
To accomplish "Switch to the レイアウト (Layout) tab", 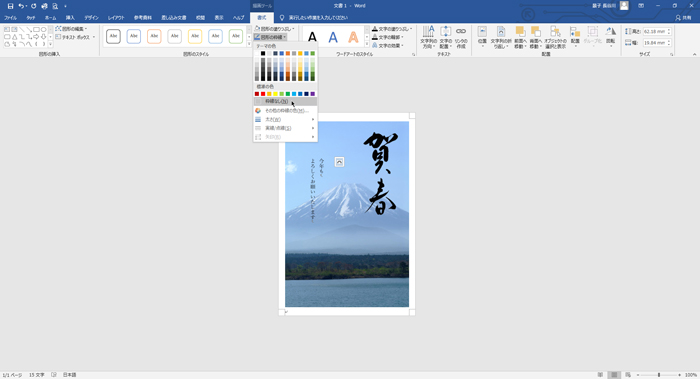I will pyautogui.click(x=116, y=18).
